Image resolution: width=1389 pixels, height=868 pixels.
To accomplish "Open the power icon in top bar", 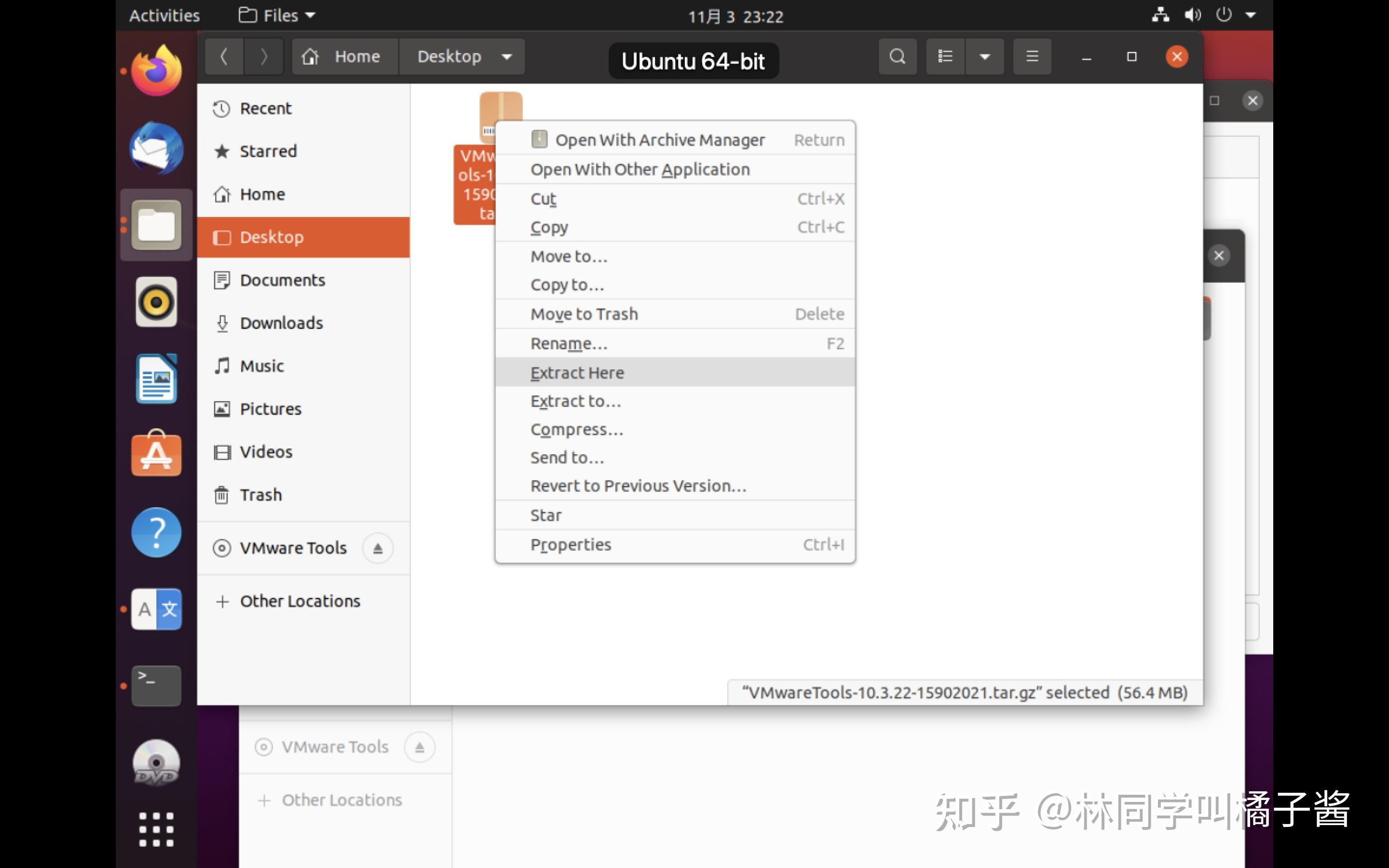I will [x=1223, y=14].
